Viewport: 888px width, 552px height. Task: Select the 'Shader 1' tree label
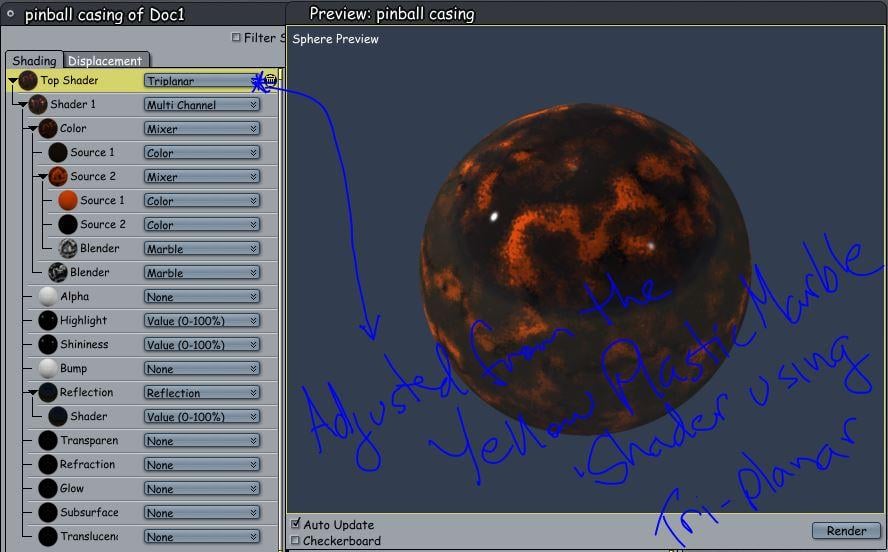coord(72,104)
